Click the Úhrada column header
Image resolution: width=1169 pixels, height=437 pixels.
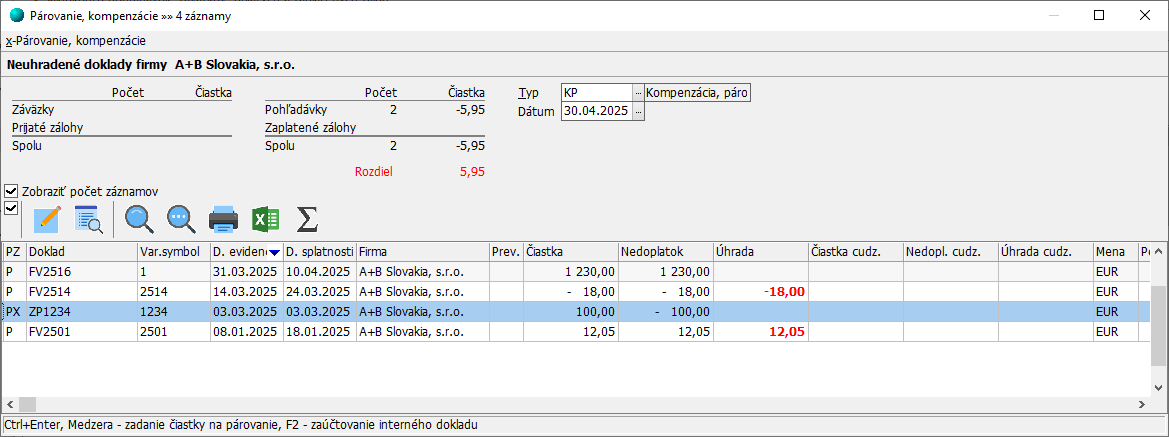click(758, 251)
